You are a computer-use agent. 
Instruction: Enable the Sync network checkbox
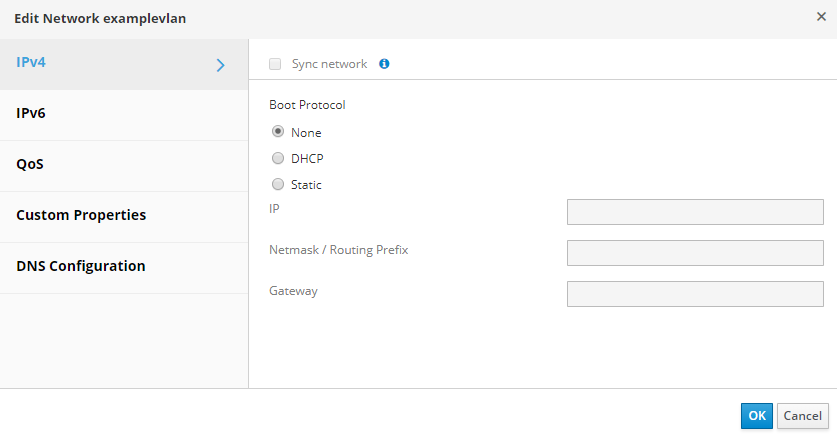point(275,64)
